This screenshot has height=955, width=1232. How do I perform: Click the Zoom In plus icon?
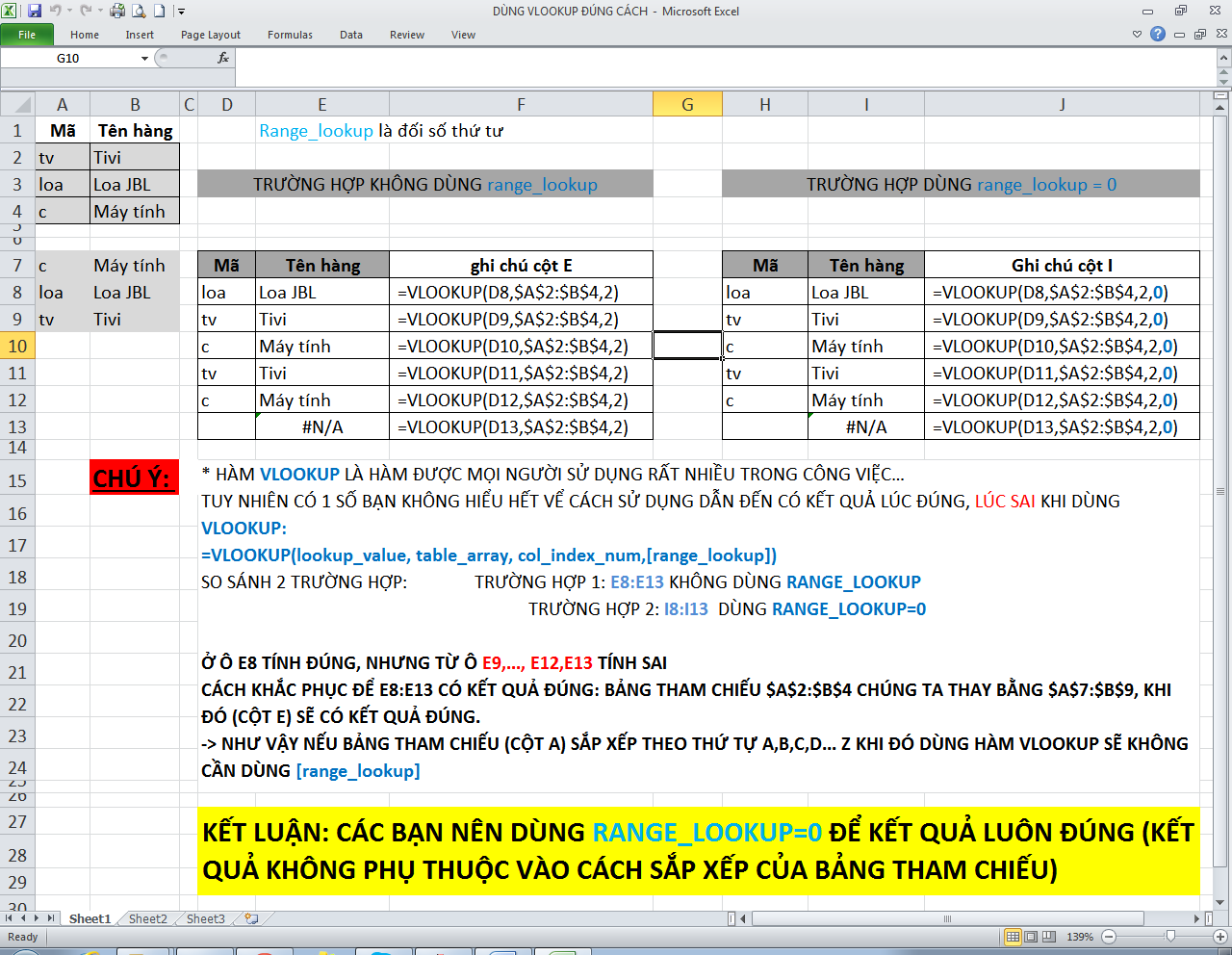(1220, 937)
